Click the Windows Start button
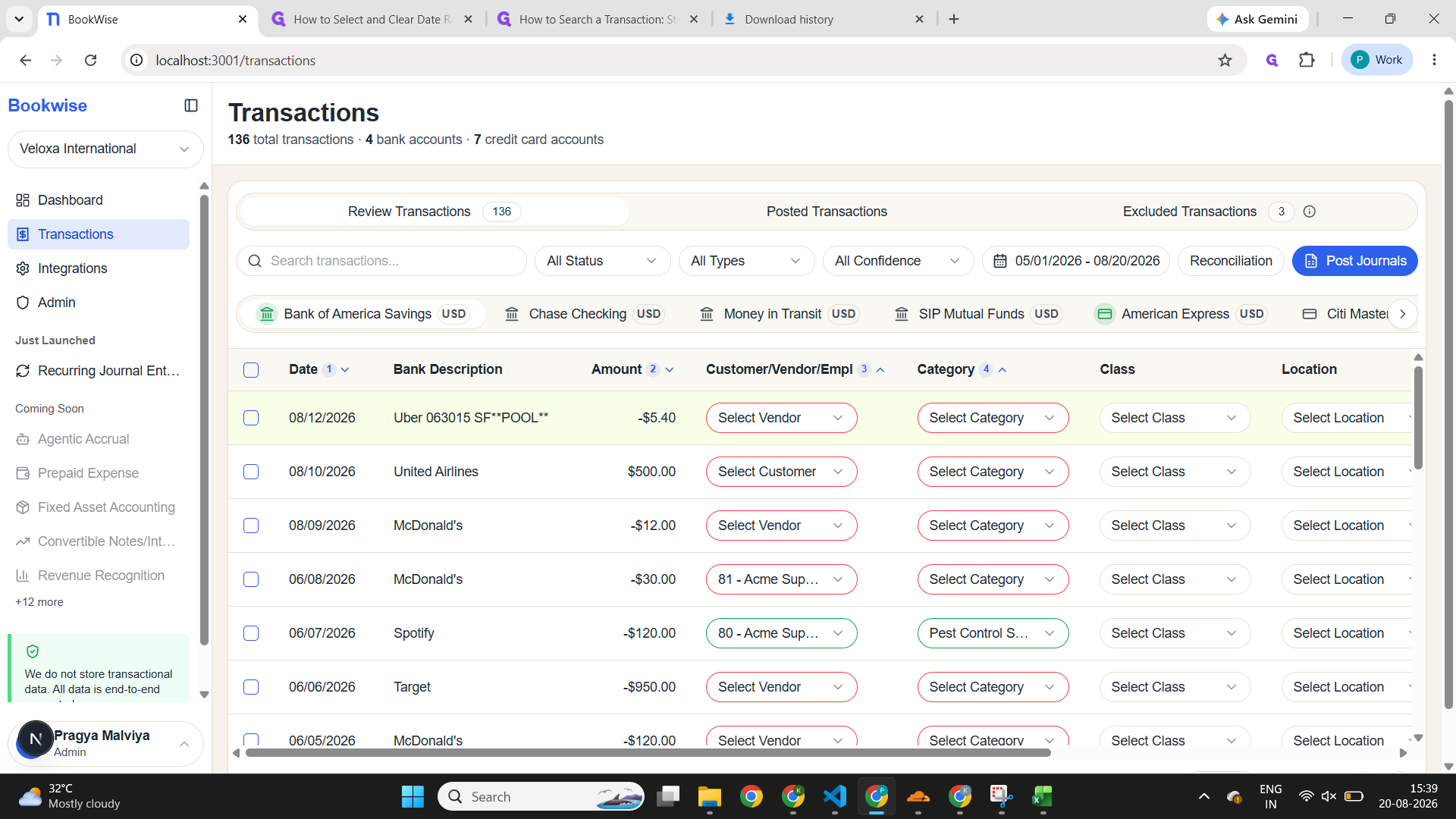Image resolution: width=1456 pixels, height=819 pixels. pyautogui.click(x=413, y=796)
